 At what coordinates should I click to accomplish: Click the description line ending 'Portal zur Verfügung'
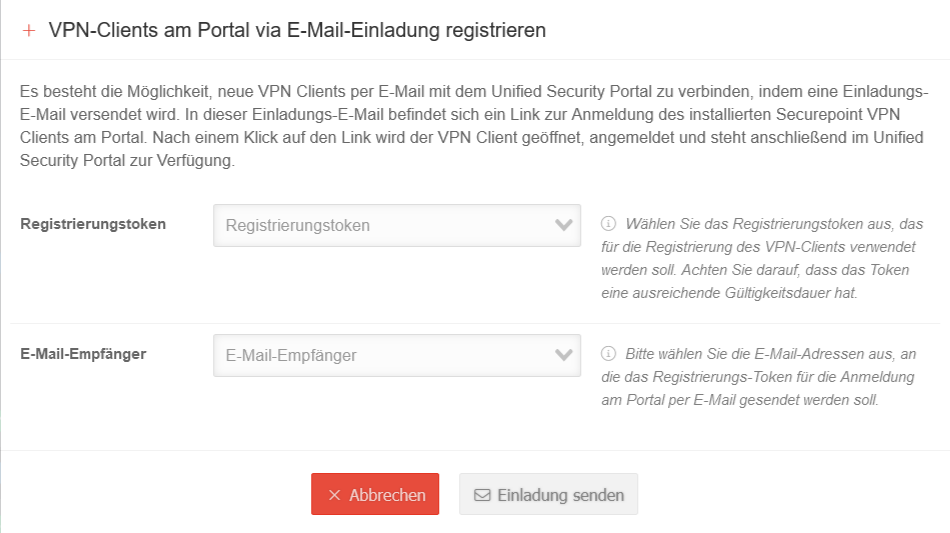(127, 161)
